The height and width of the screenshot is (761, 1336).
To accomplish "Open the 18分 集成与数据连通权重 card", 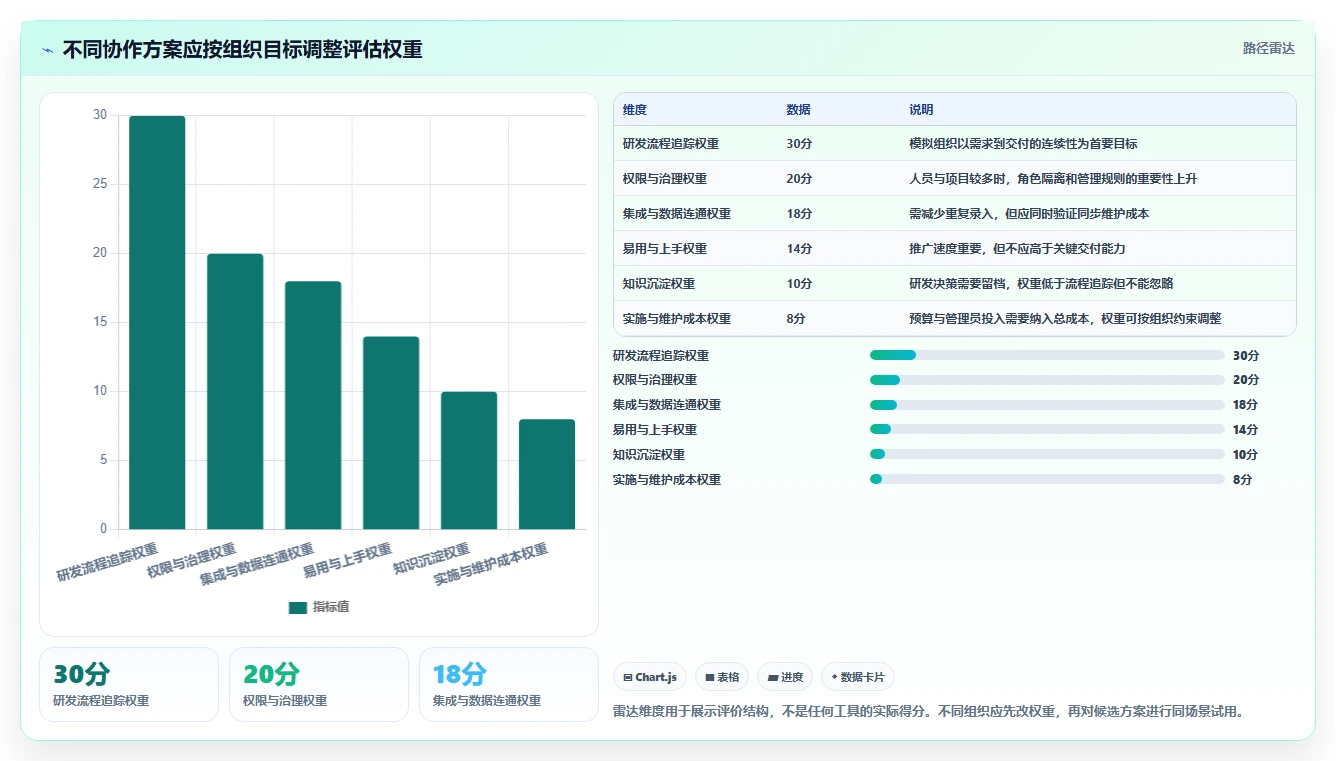I will click(x=509, y=684).
